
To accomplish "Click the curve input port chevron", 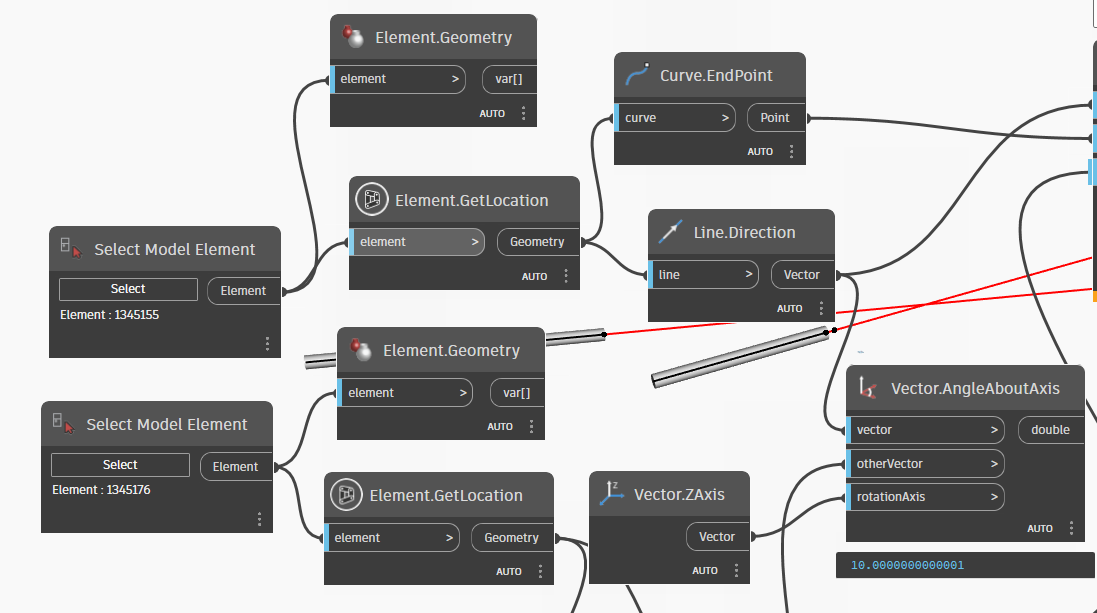I will pos(726,118).
